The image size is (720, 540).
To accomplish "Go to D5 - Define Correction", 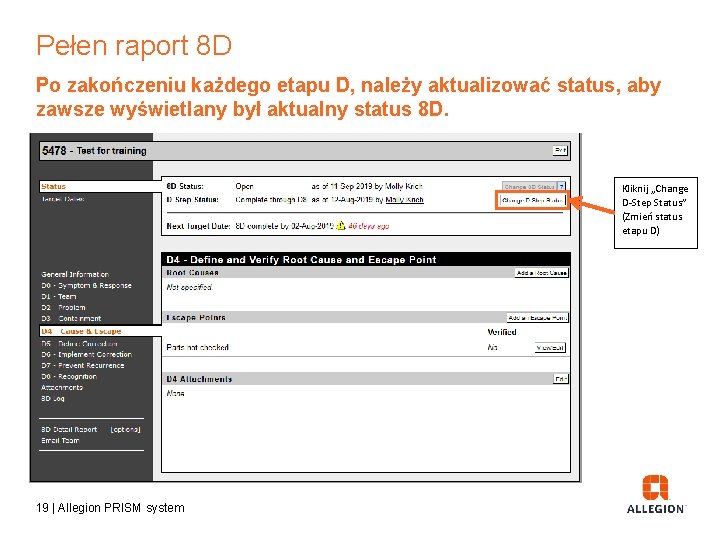I will (x=79, y=343).
